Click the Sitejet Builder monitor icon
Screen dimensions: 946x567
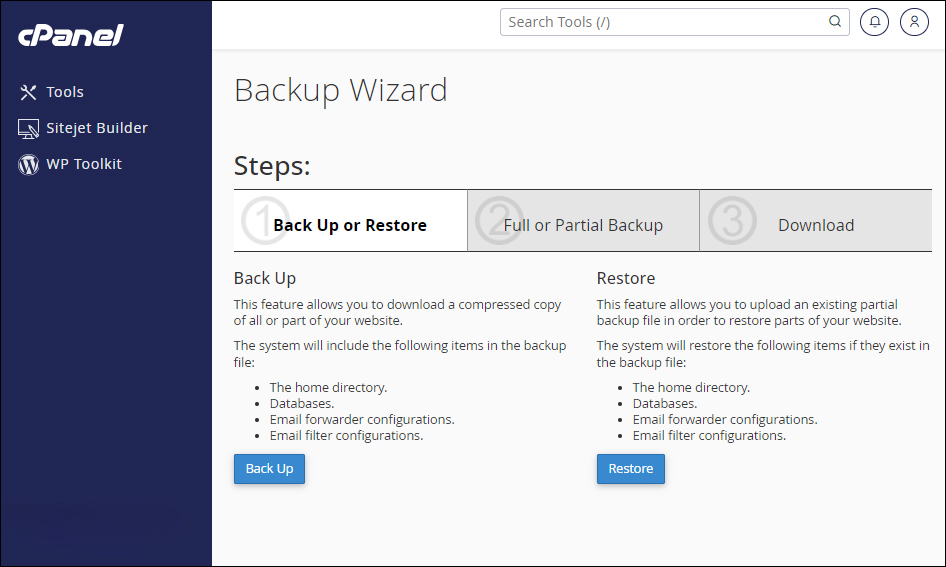click(x=28, y=128)
